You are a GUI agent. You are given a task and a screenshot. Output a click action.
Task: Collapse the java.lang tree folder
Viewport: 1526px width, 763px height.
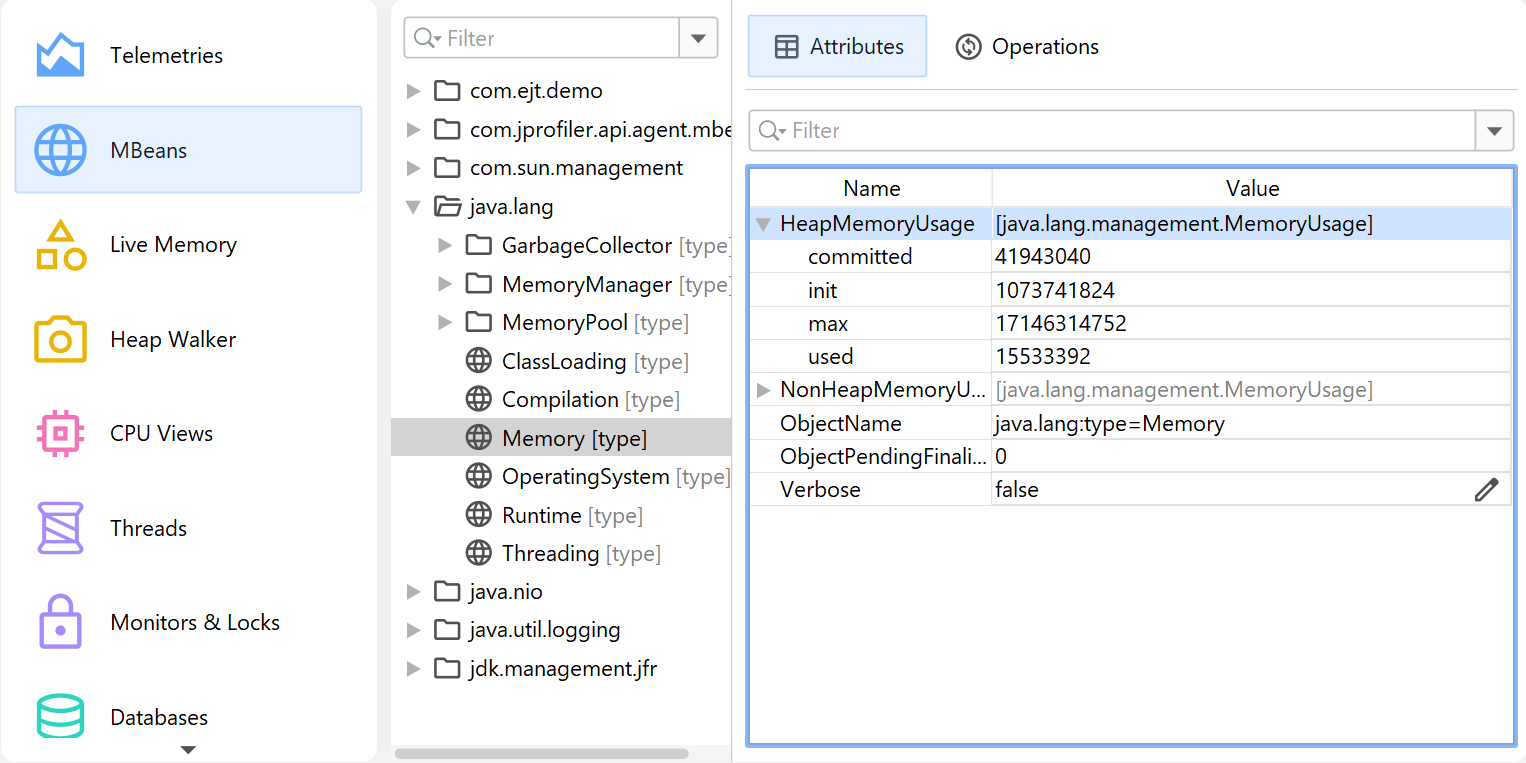coord(413,208)
